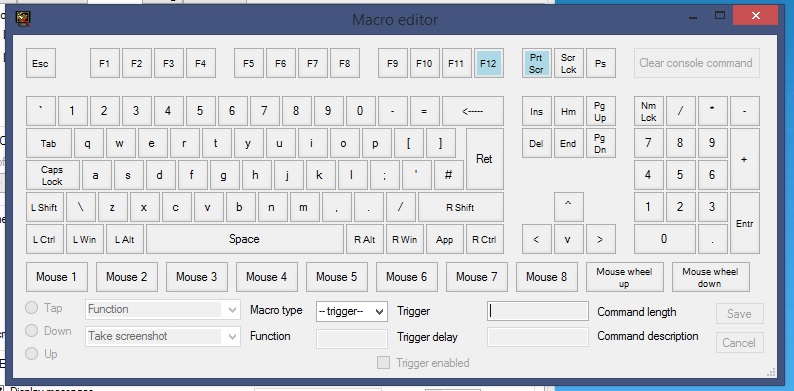Select the L Win key button
Screen dimensions: 794x391
(x=85, y=239)
